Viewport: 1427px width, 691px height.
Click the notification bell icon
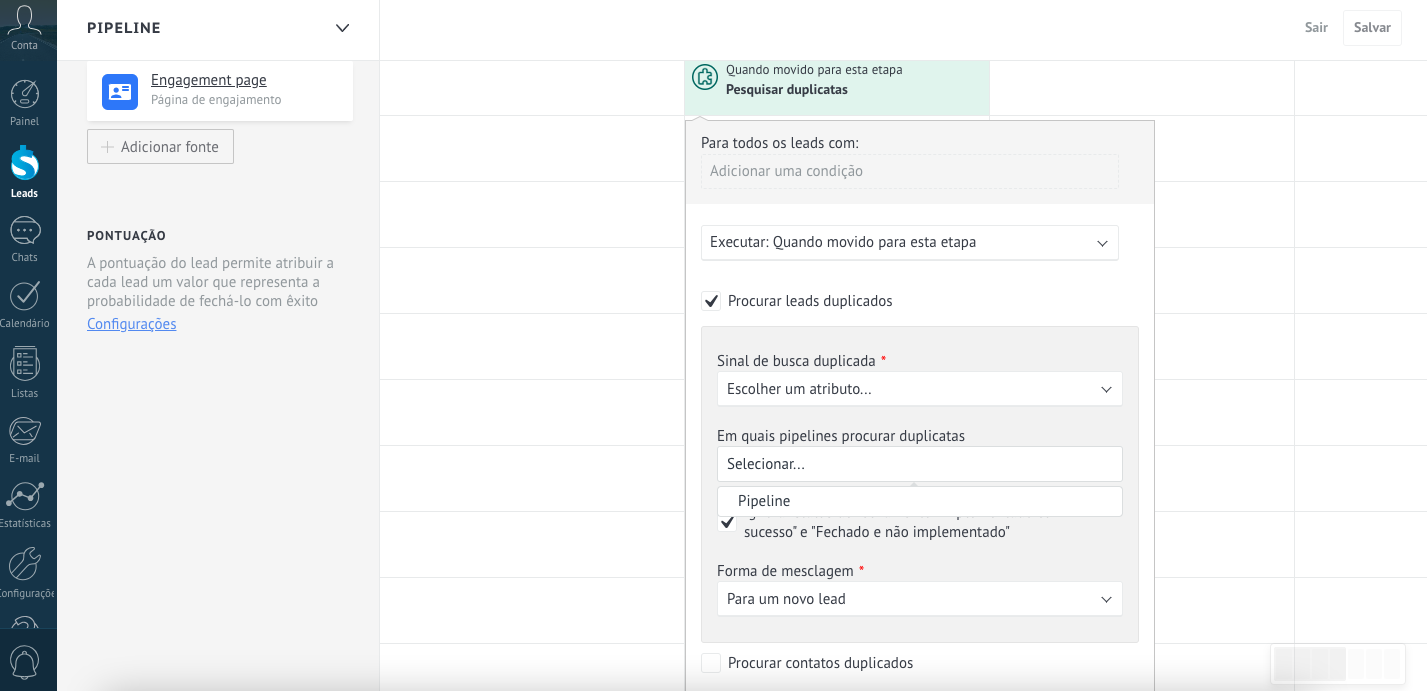tap(24, 662)
